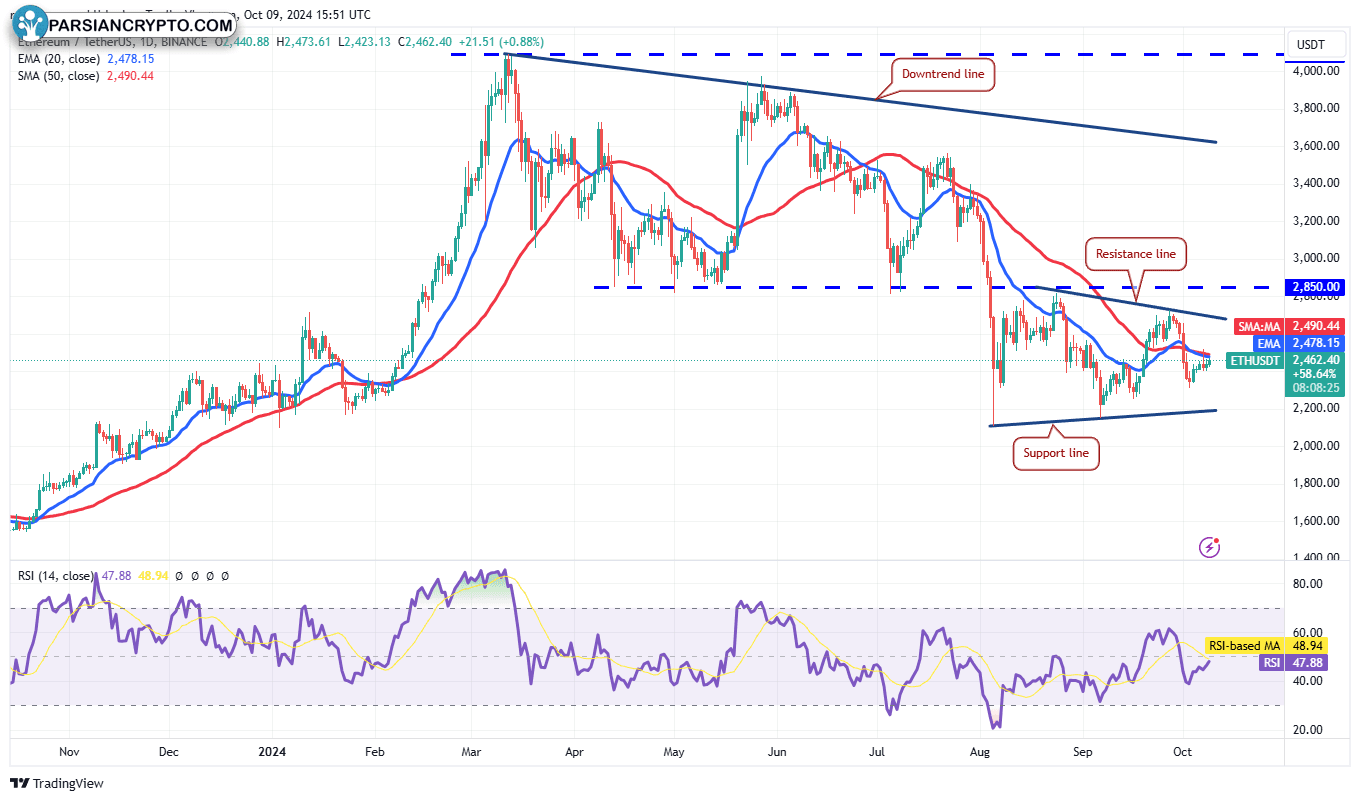Screen dimensions: 1360x801
Task: Click the 80.00 RSI axis value
Action: coord(1309,584)
